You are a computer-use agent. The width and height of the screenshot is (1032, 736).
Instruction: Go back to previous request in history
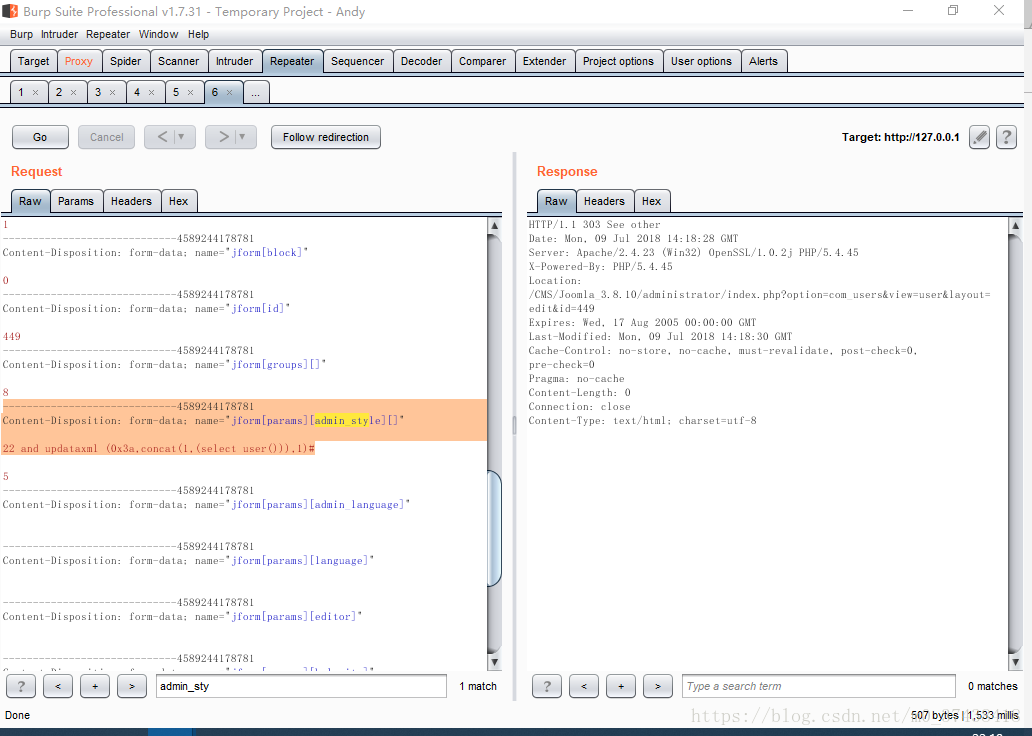click(x=161, y=137)
